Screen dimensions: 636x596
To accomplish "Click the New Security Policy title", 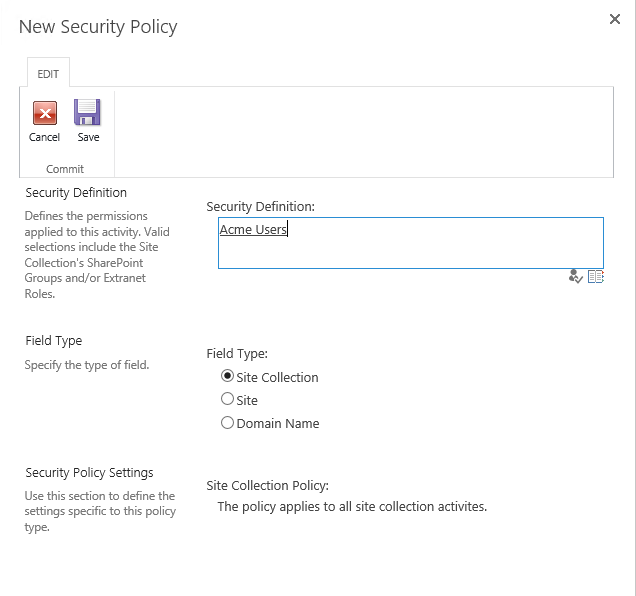I will pos(98,27).
